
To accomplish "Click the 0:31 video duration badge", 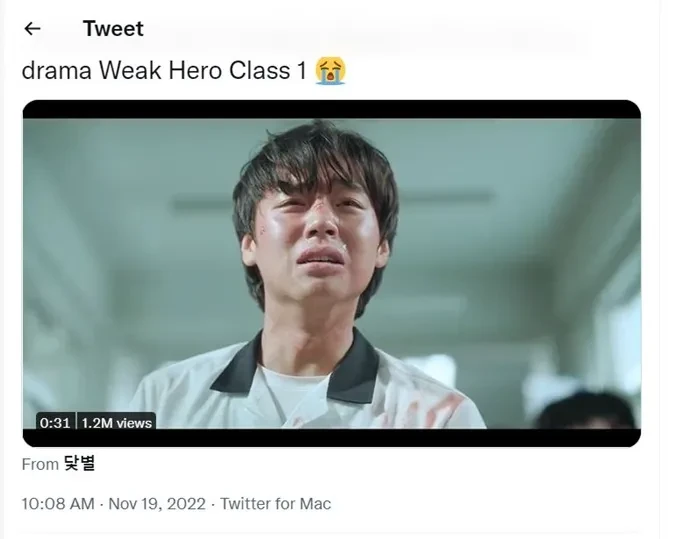I will [x=55, y=423].
